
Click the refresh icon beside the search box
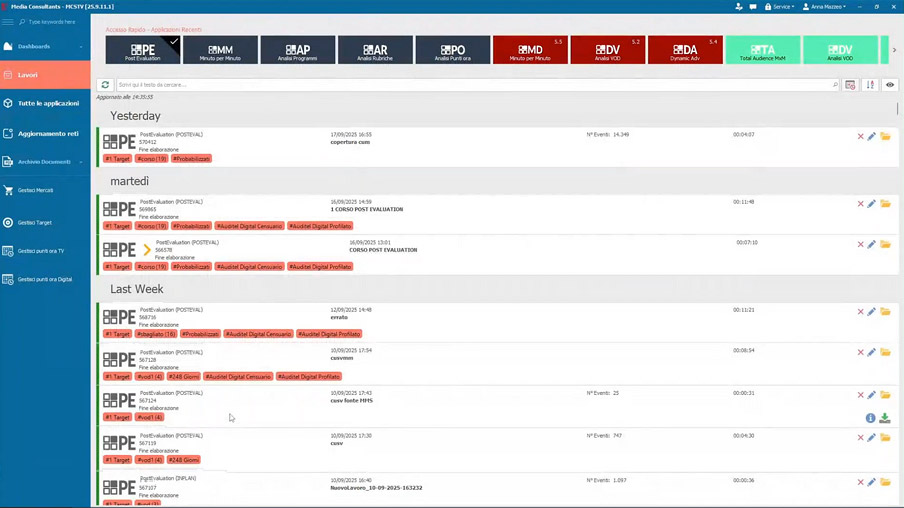pyautogui.click(x=105, y=85)
